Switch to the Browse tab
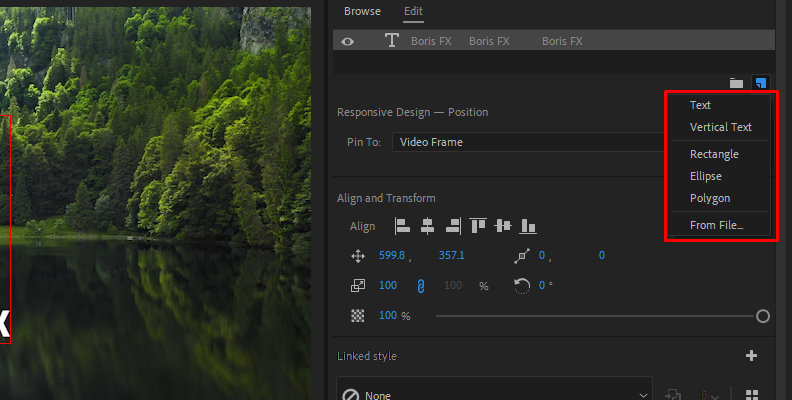 tap(362, 11)
